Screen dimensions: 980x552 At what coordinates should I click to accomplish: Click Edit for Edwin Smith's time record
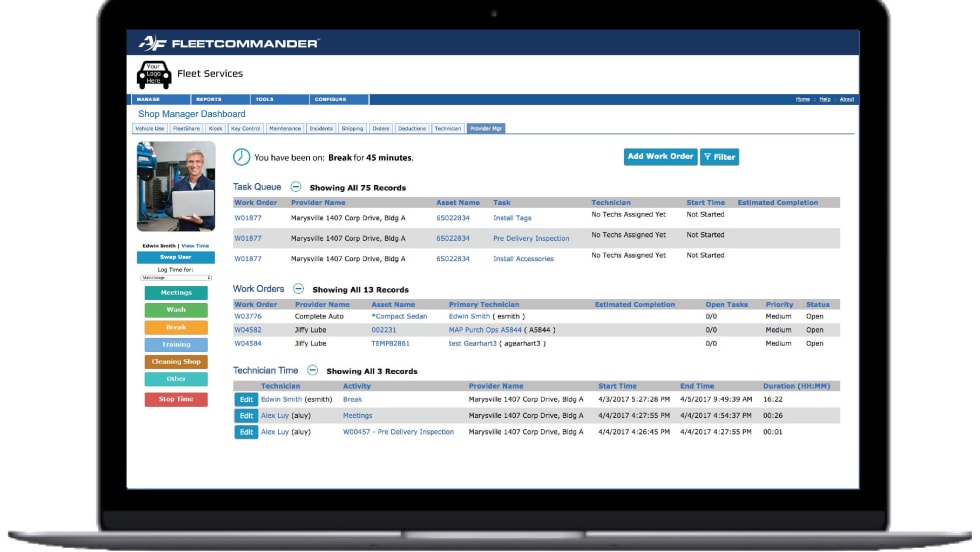(245, 399)
